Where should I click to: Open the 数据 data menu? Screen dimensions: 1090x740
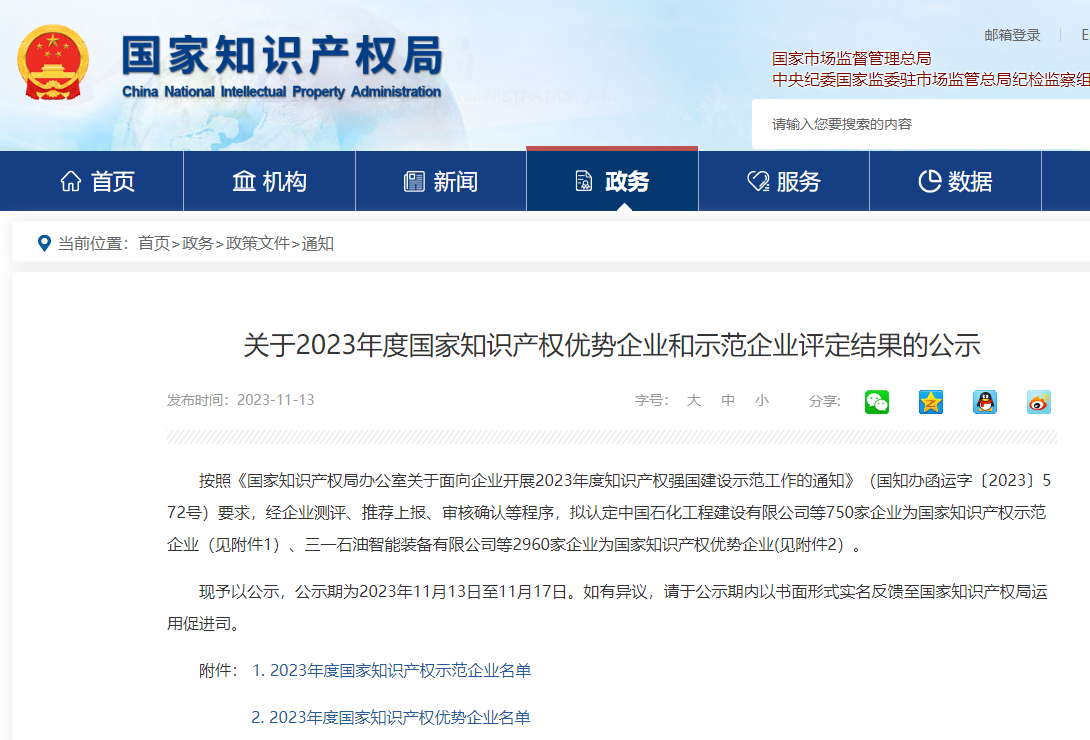pos(955,181)
